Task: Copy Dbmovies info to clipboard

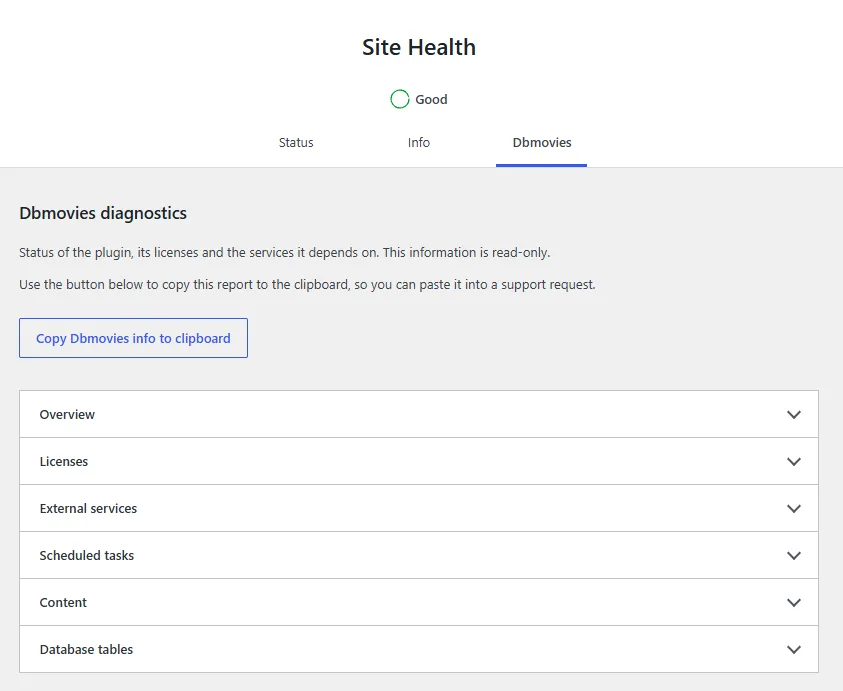Action: pos(133,338)
